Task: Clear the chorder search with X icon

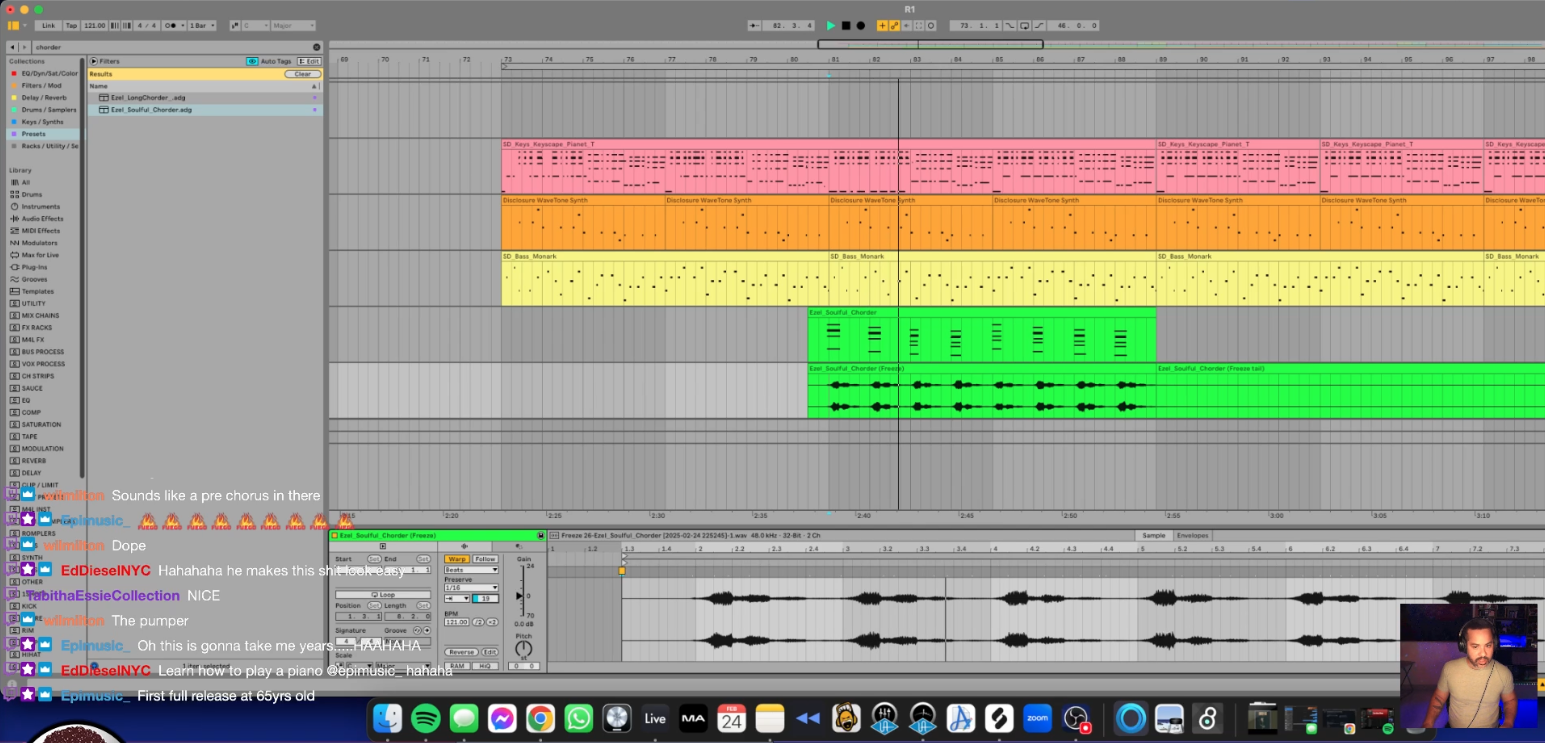Action: [317, 47]
